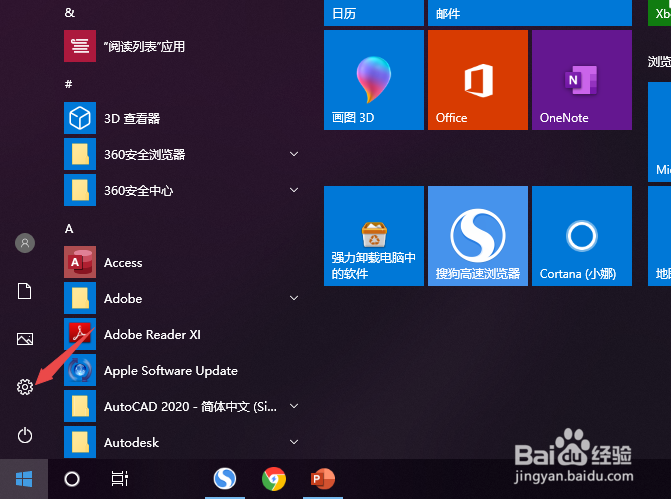Click the '"阅读列表"应用' label

144,46
